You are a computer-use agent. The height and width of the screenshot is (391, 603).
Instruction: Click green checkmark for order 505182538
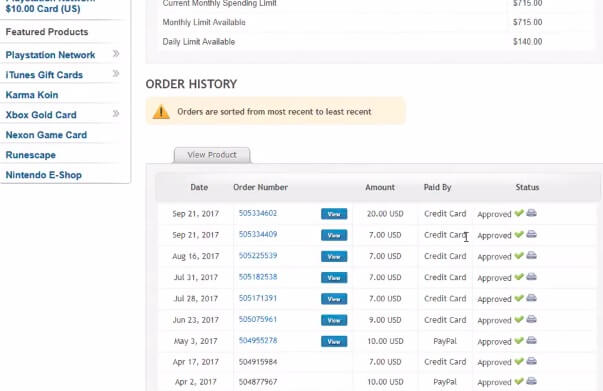519,276
